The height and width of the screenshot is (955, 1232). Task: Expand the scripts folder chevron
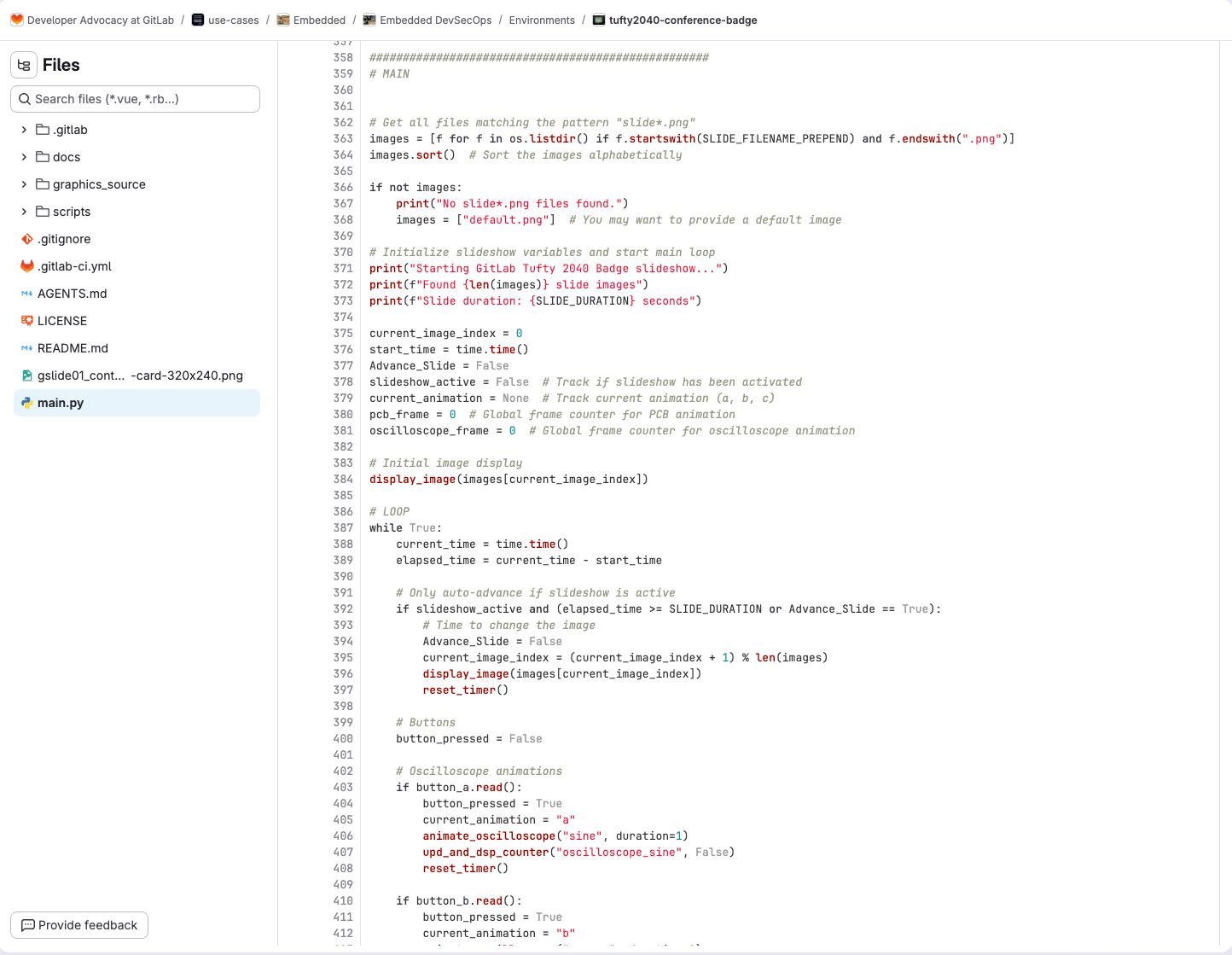pos(24,212)
